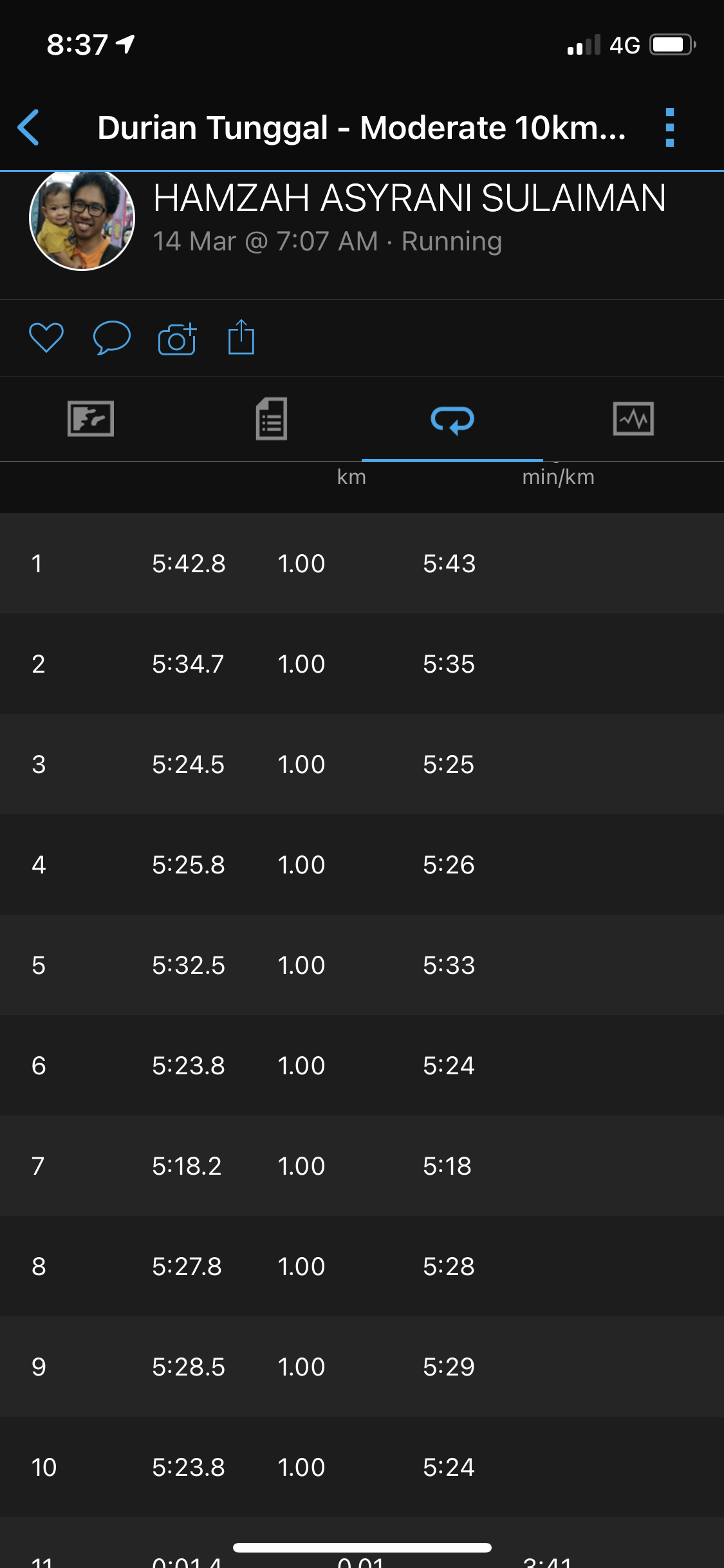This screenshot has height=1568, width=724.
Task: Tap the min/km pace column header
Action: click(558, 478)
